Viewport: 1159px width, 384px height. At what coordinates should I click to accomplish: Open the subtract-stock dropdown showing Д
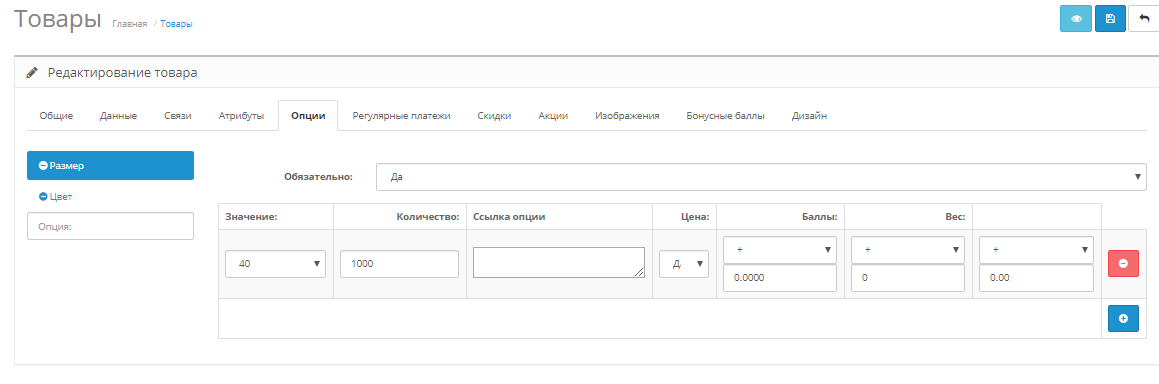pos(684,264)
